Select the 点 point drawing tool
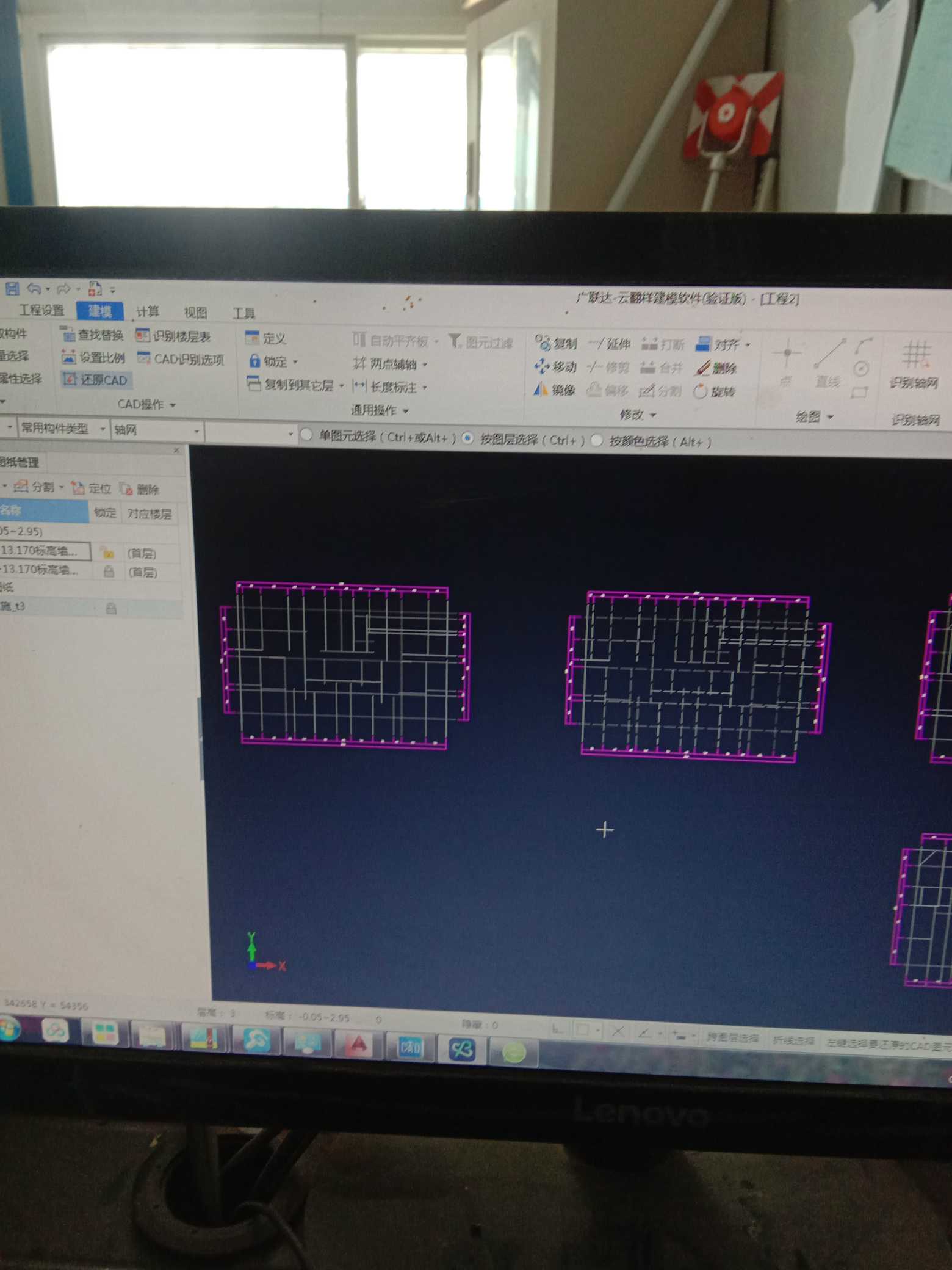The image size is (952, 1270). click(x=787, y=363)
